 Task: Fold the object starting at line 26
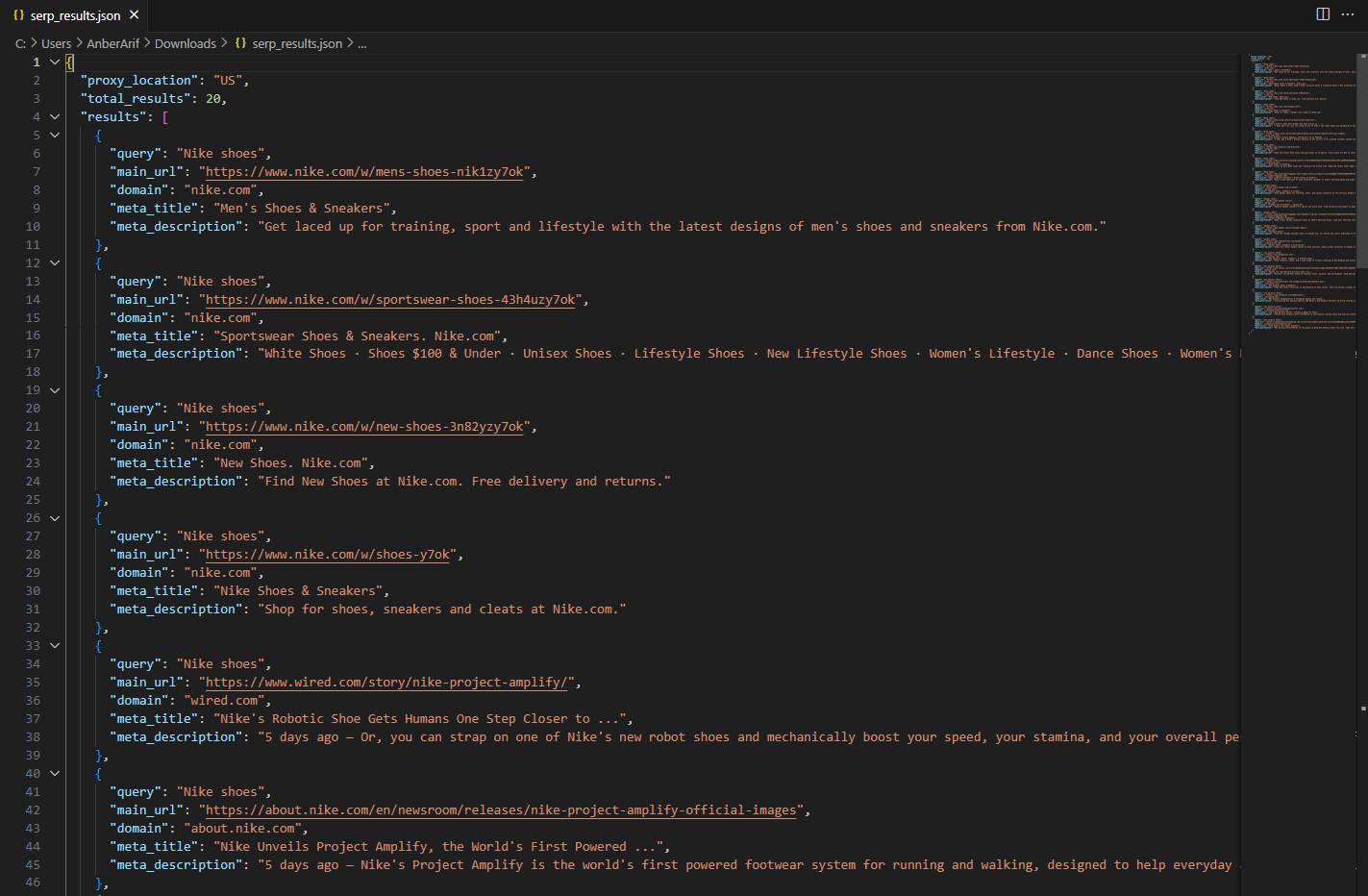coord(55,518)
